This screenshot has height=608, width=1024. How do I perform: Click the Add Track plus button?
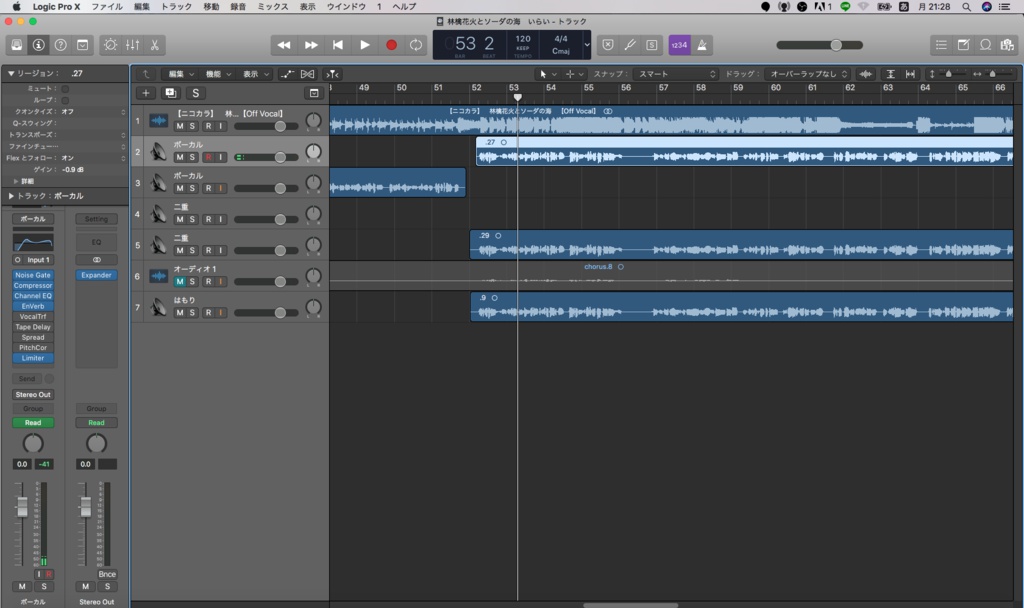[x=146, y=93]
